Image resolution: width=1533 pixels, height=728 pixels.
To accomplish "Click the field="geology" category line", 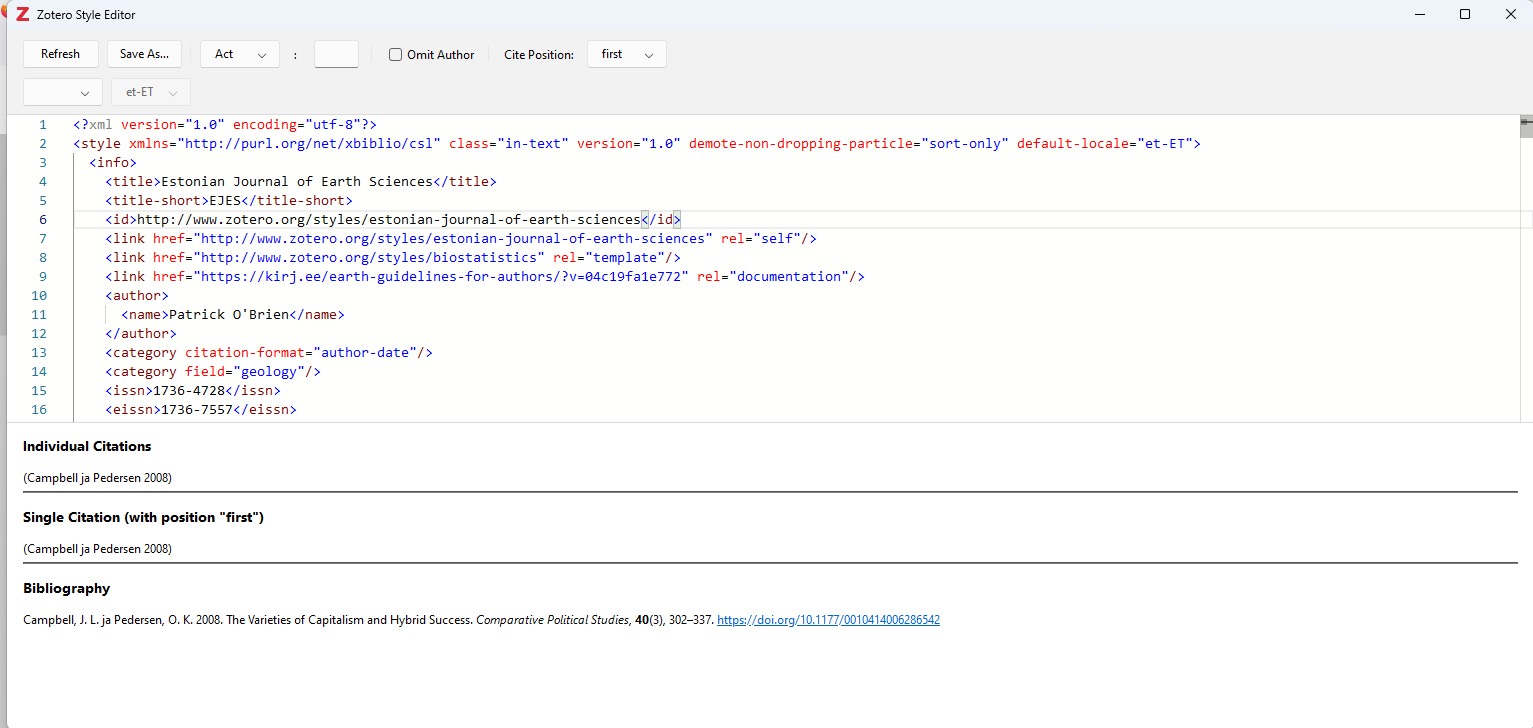I will point(213,371).
